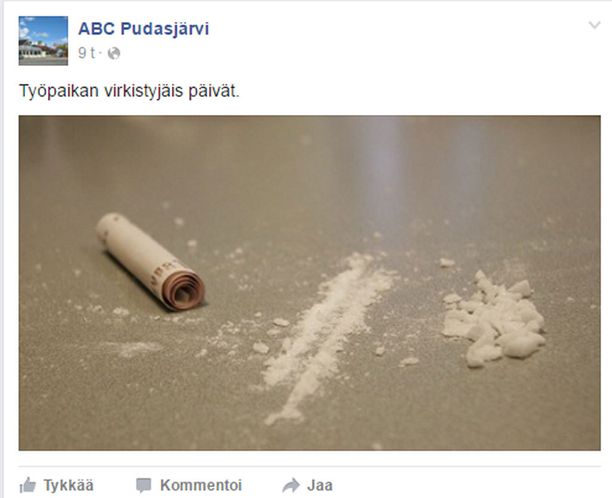612x498 pixels.
Task: Open the posted photo in viewer
Action: click(310, 283)
